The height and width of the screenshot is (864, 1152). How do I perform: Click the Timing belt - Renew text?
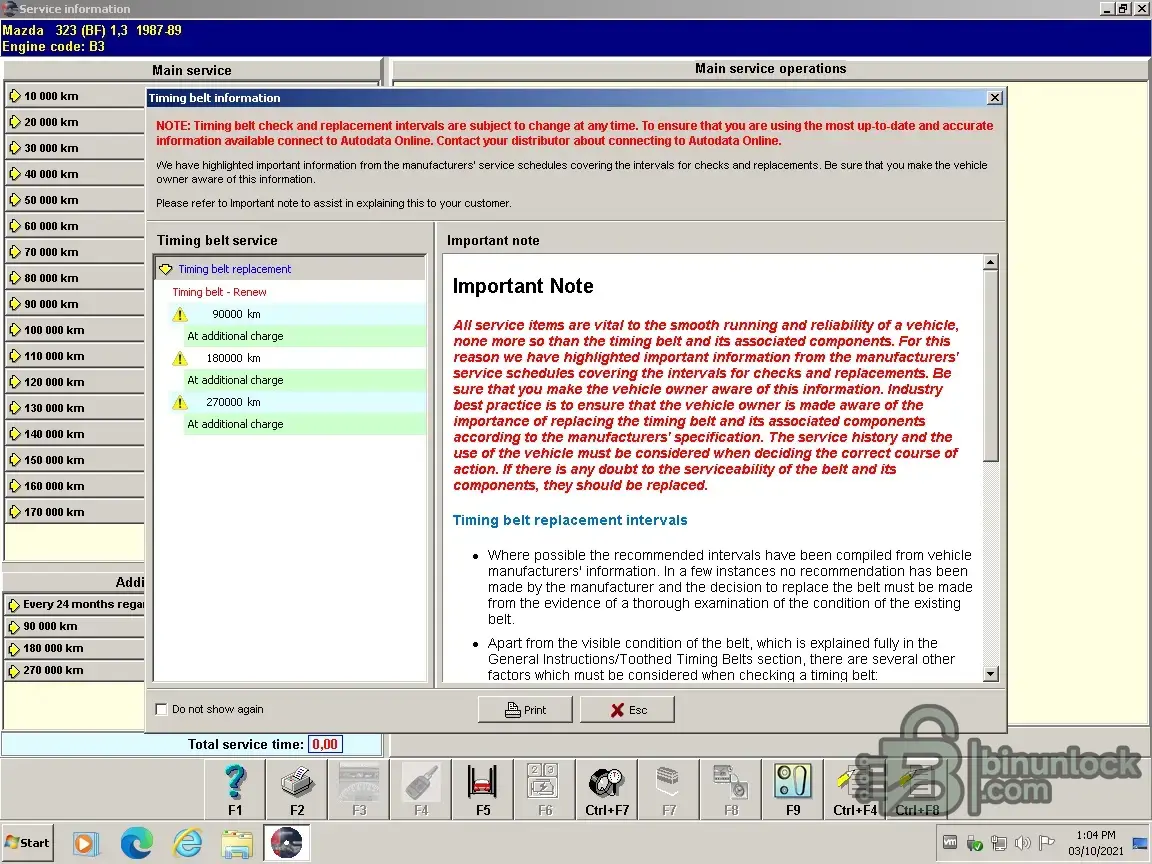[219, 292]
